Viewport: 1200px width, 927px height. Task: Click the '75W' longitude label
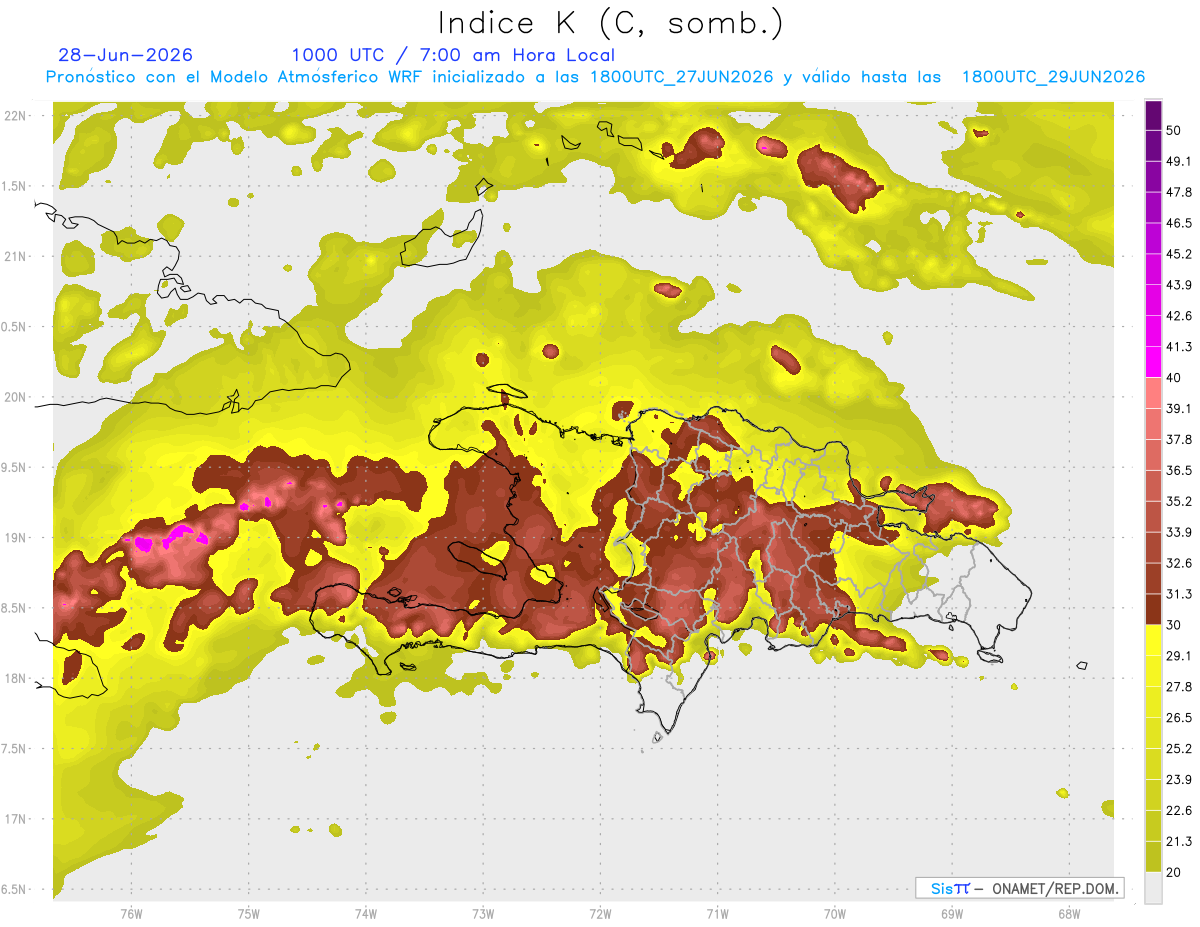pyautogui.click(x=248, y=913)
